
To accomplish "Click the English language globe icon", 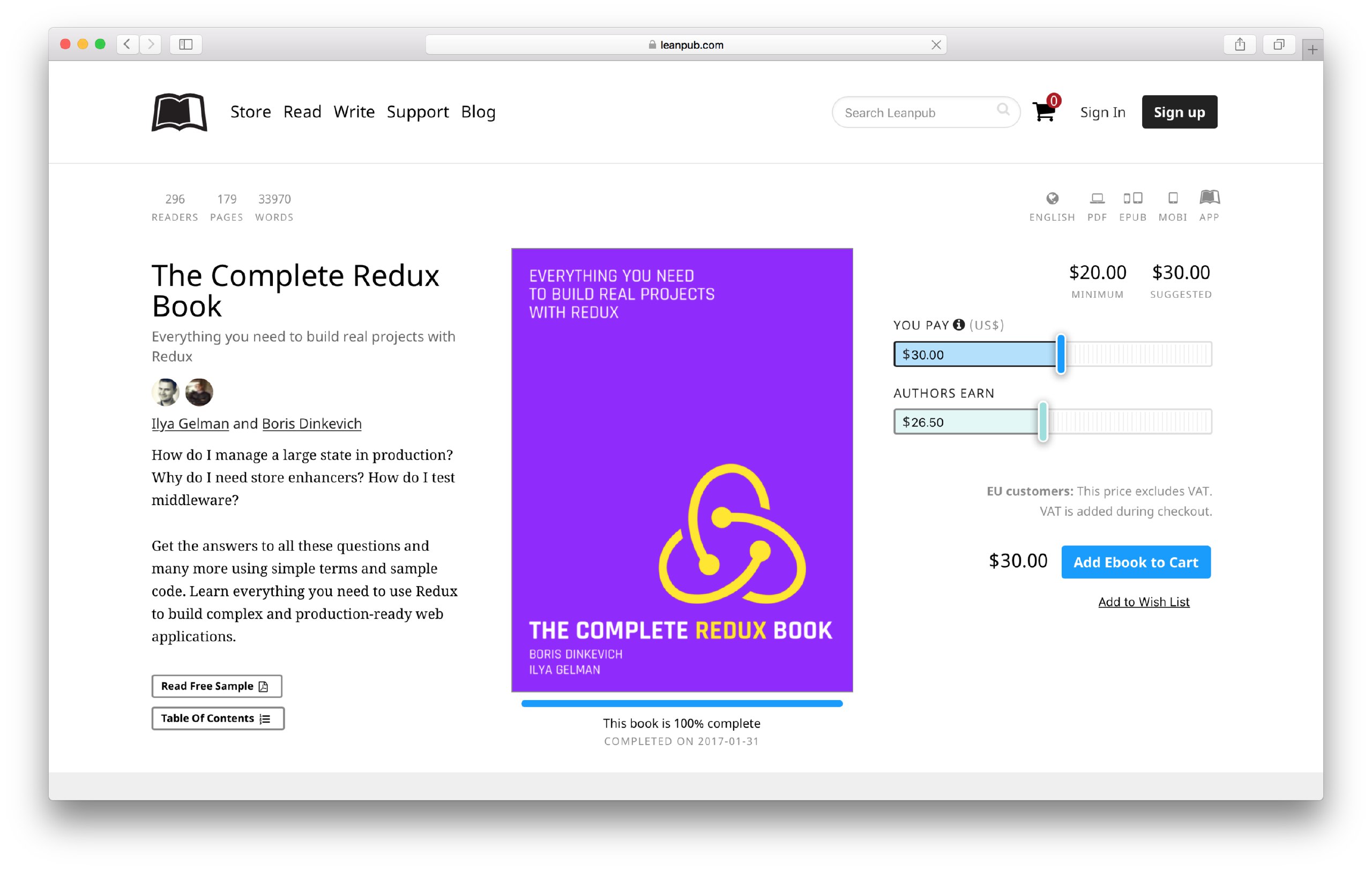I will tap(1052, 198).
